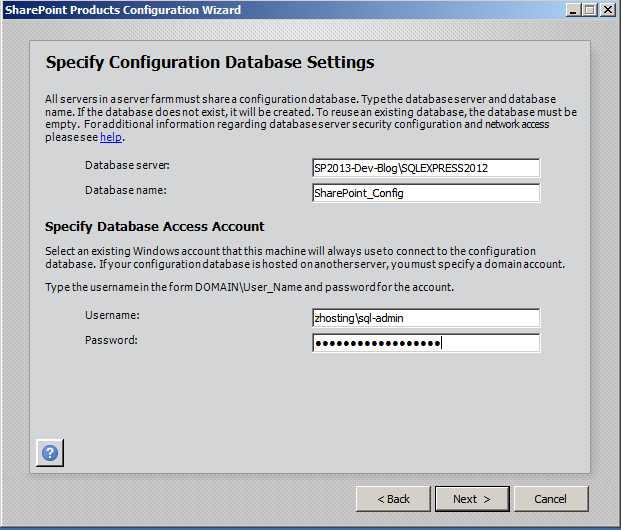The height and width of the screenshot is (530, 621).
Task: Click the blue question mark help icon
Action: [50, 453]
